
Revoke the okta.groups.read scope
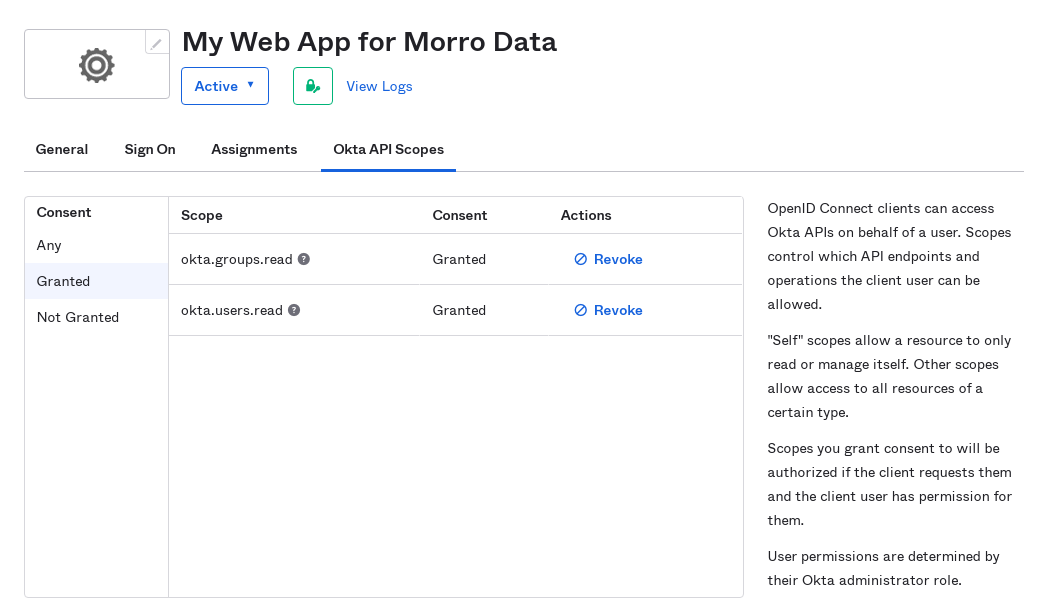(x=608, y=259)
